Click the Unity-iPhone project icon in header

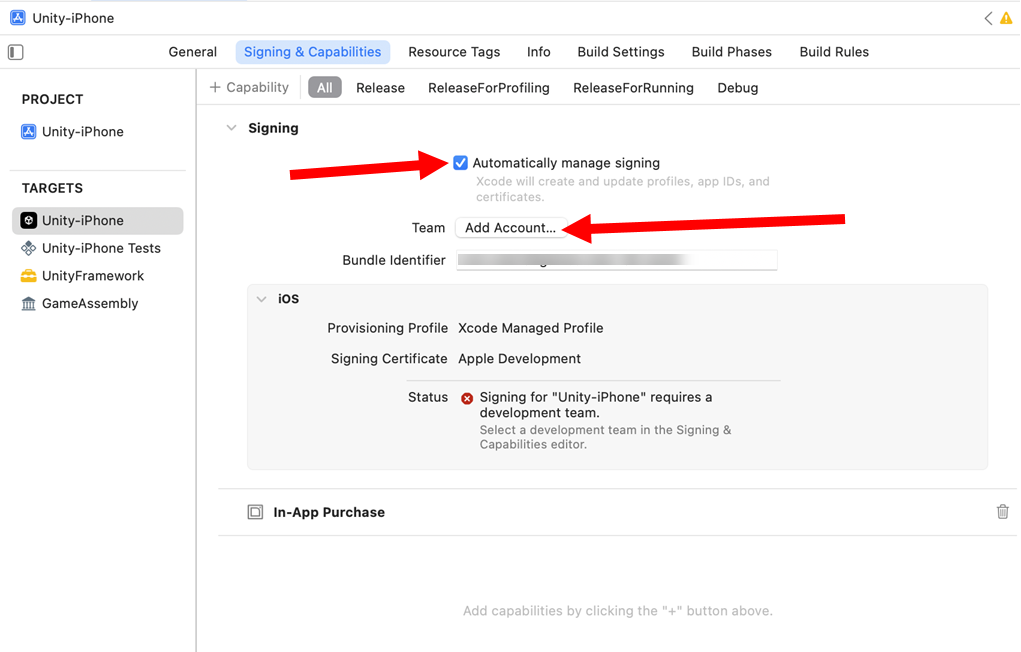(18, 18)
